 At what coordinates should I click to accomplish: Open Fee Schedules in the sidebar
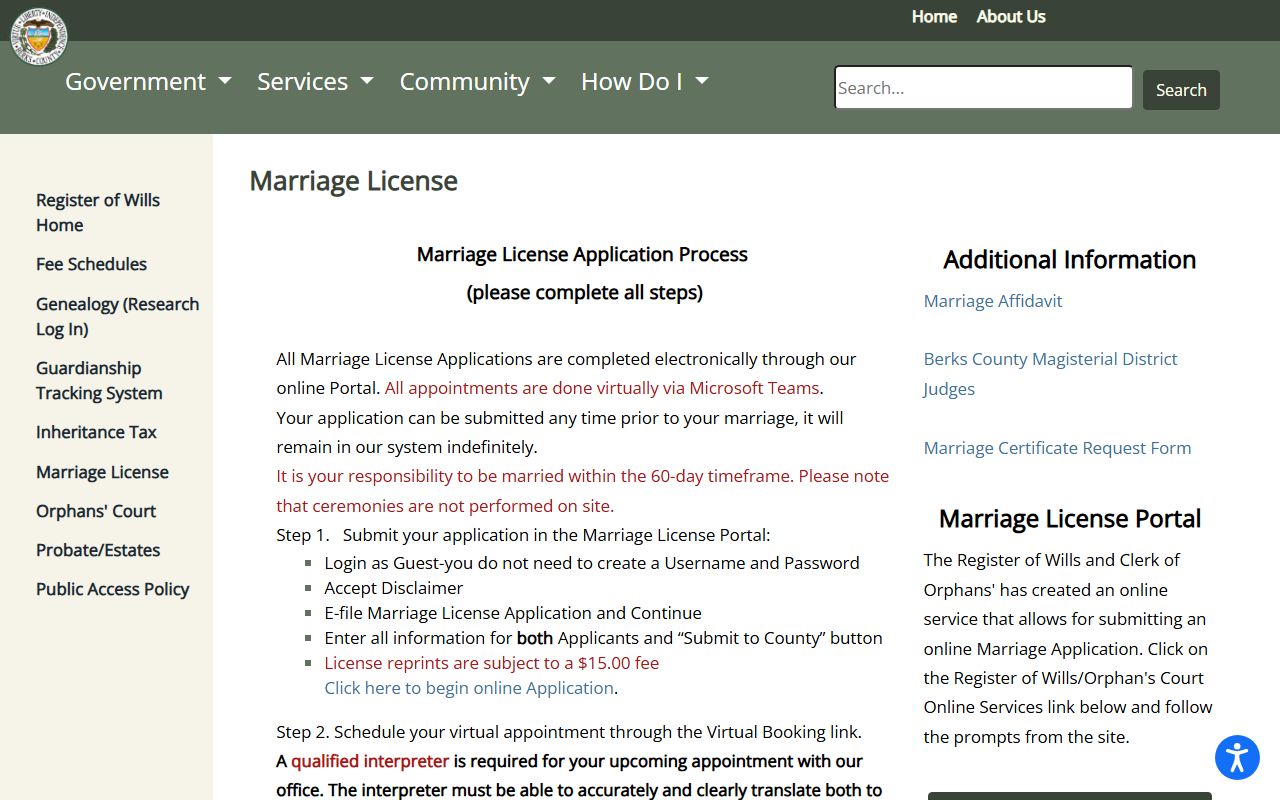[x=91, y=264]
